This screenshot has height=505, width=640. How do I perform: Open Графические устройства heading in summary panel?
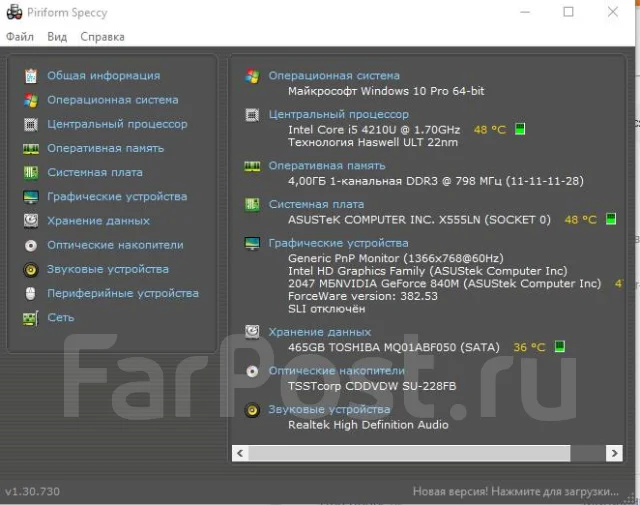338,243
